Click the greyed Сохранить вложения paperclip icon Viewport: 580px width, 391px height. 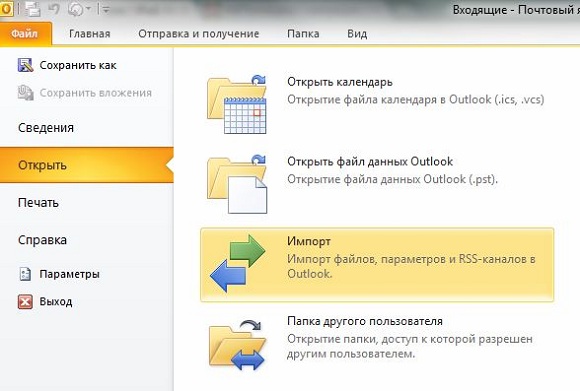tap(25, 92)
